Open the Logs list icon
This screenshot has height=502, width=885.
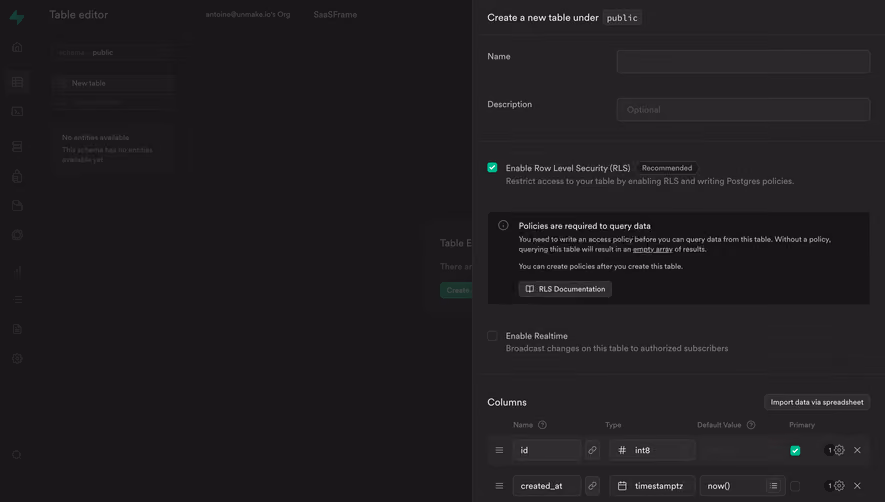point(17,299)
